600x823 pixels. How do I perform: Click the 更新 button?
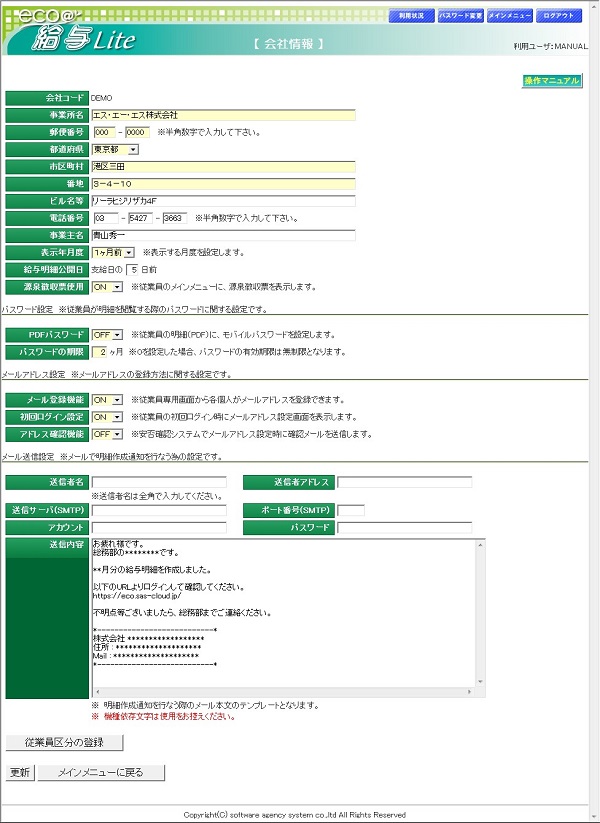tap(20, 773)
